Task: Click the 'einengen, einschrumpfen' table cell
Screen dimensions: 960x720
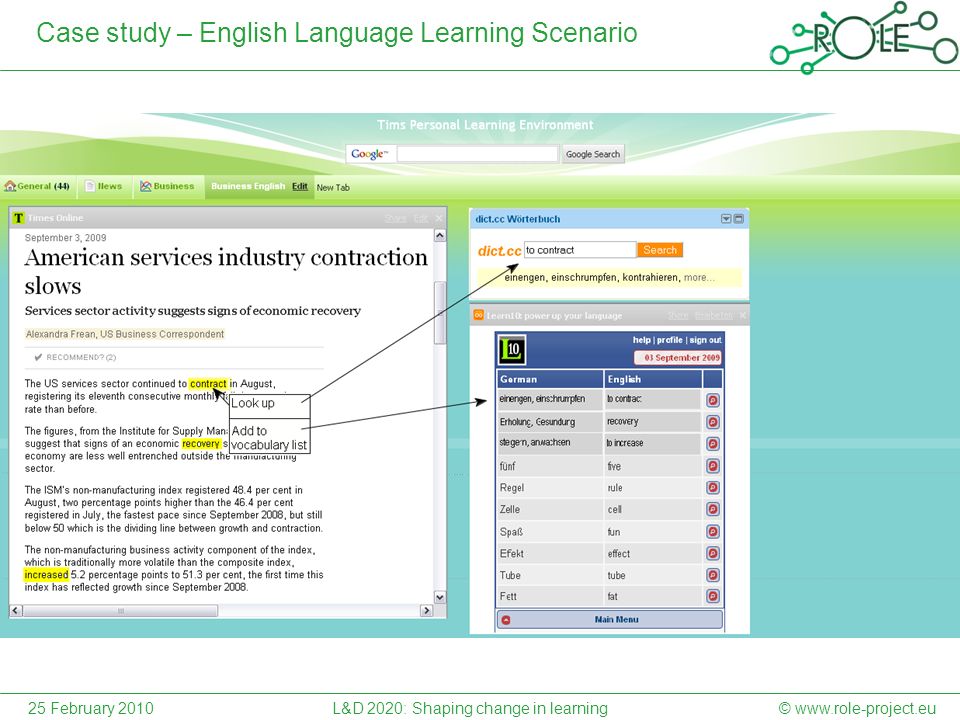Action: (x=550, y=399)
